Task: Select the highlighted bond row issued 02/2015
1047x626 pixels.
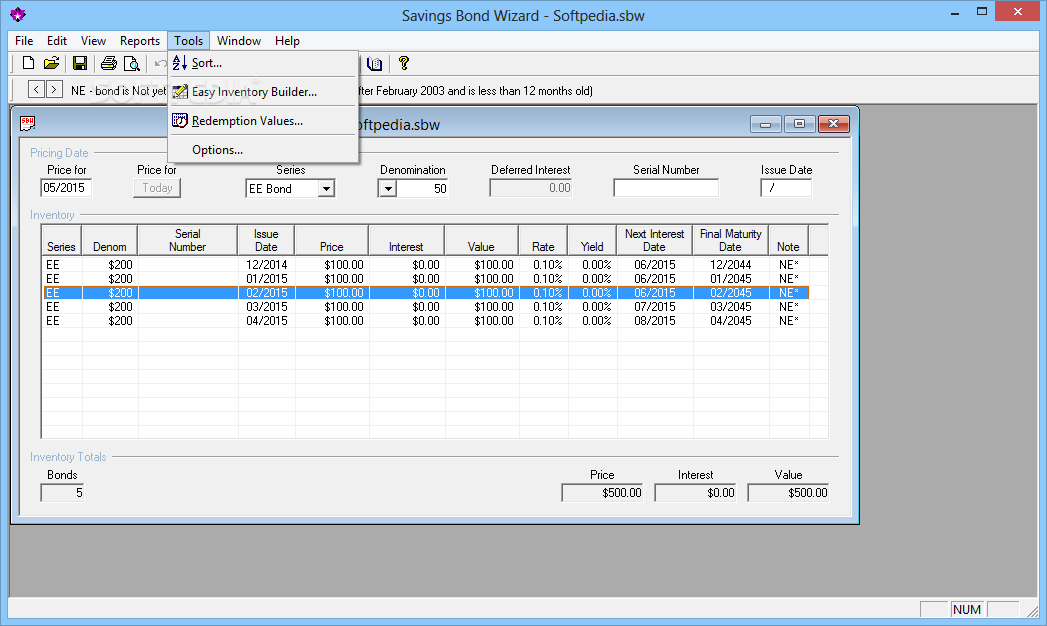Action: (426, 293)
